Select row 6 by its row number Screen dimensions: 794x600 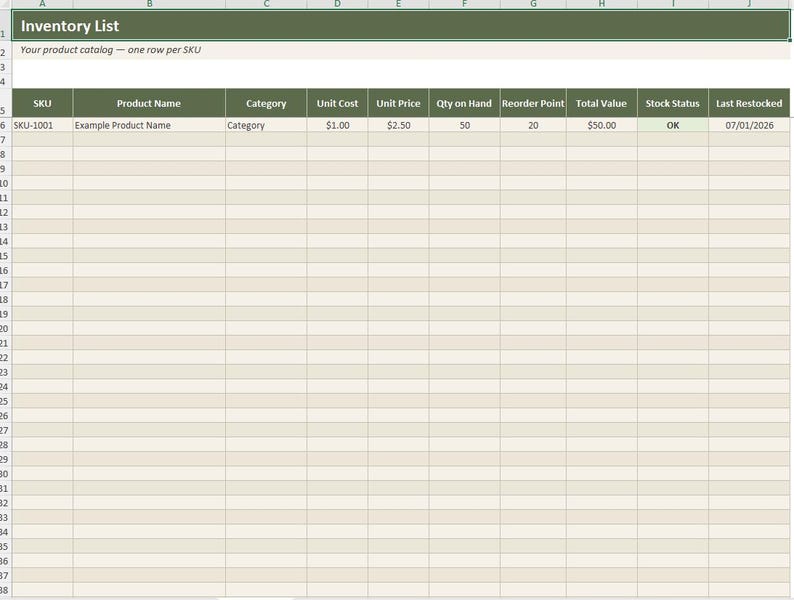point(5,125)
